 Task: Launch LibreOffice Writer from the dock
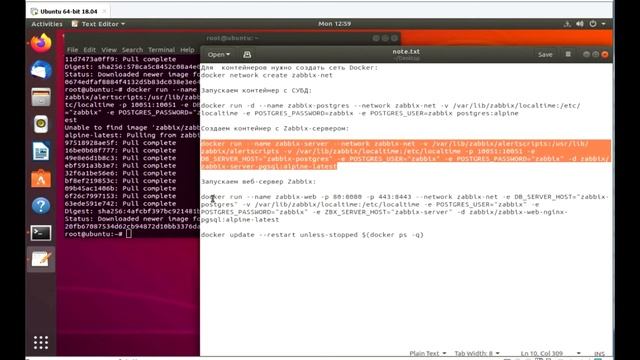click(41, 151)
